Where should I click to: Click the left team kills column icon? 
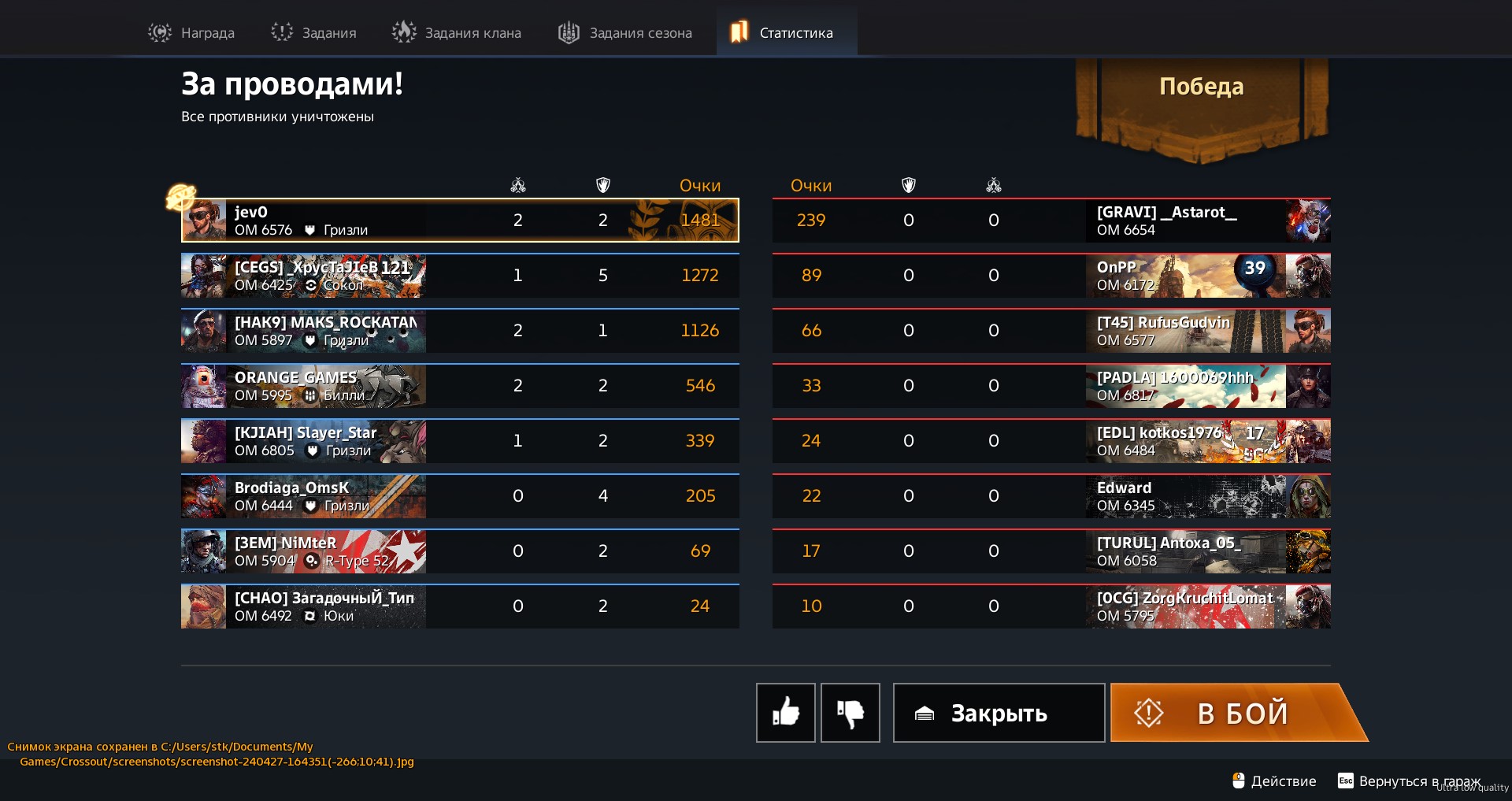pyautogui.click(x=517, y=185)
